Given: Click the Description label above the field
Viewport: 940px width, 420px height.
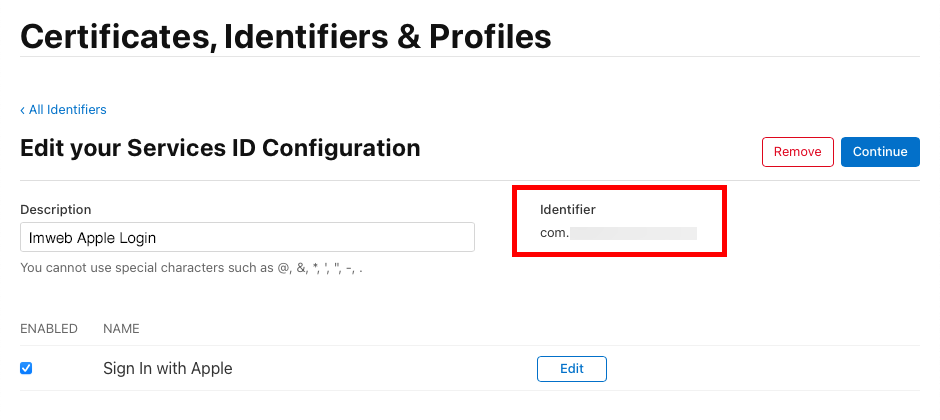Looking at the screenshot, I should click(55, 209).
